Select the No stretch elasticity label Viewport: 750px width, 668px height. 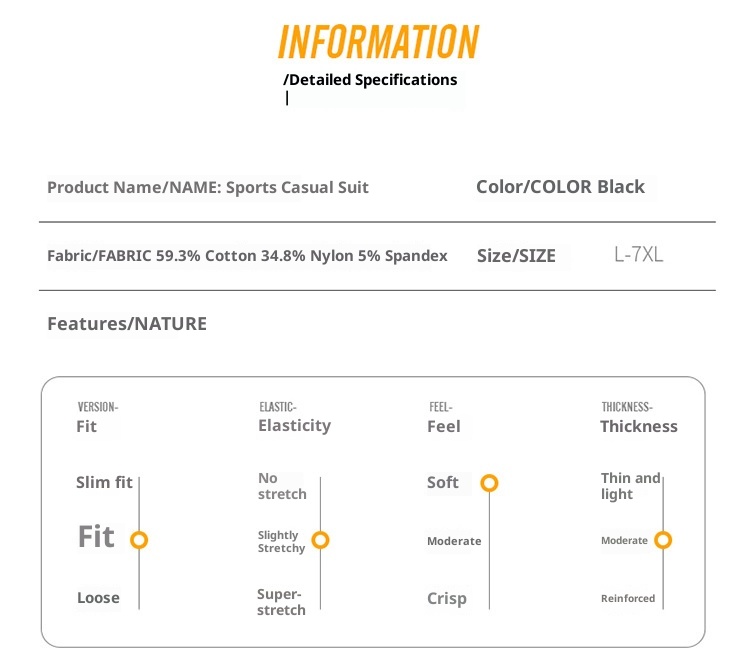[282, 486]
